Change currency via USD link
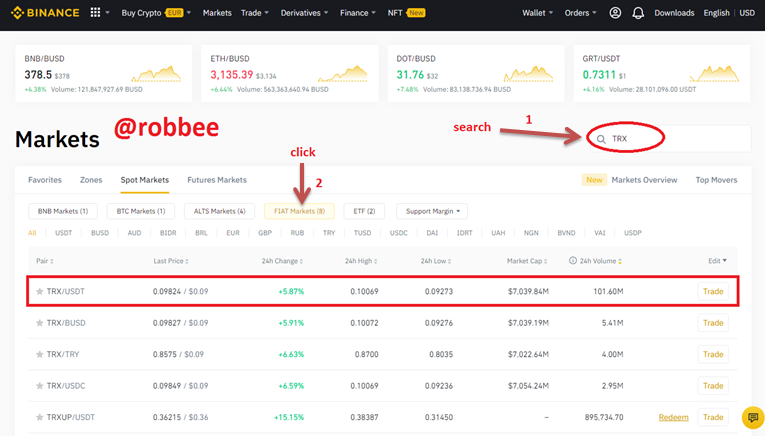 [x=747, y=13]
